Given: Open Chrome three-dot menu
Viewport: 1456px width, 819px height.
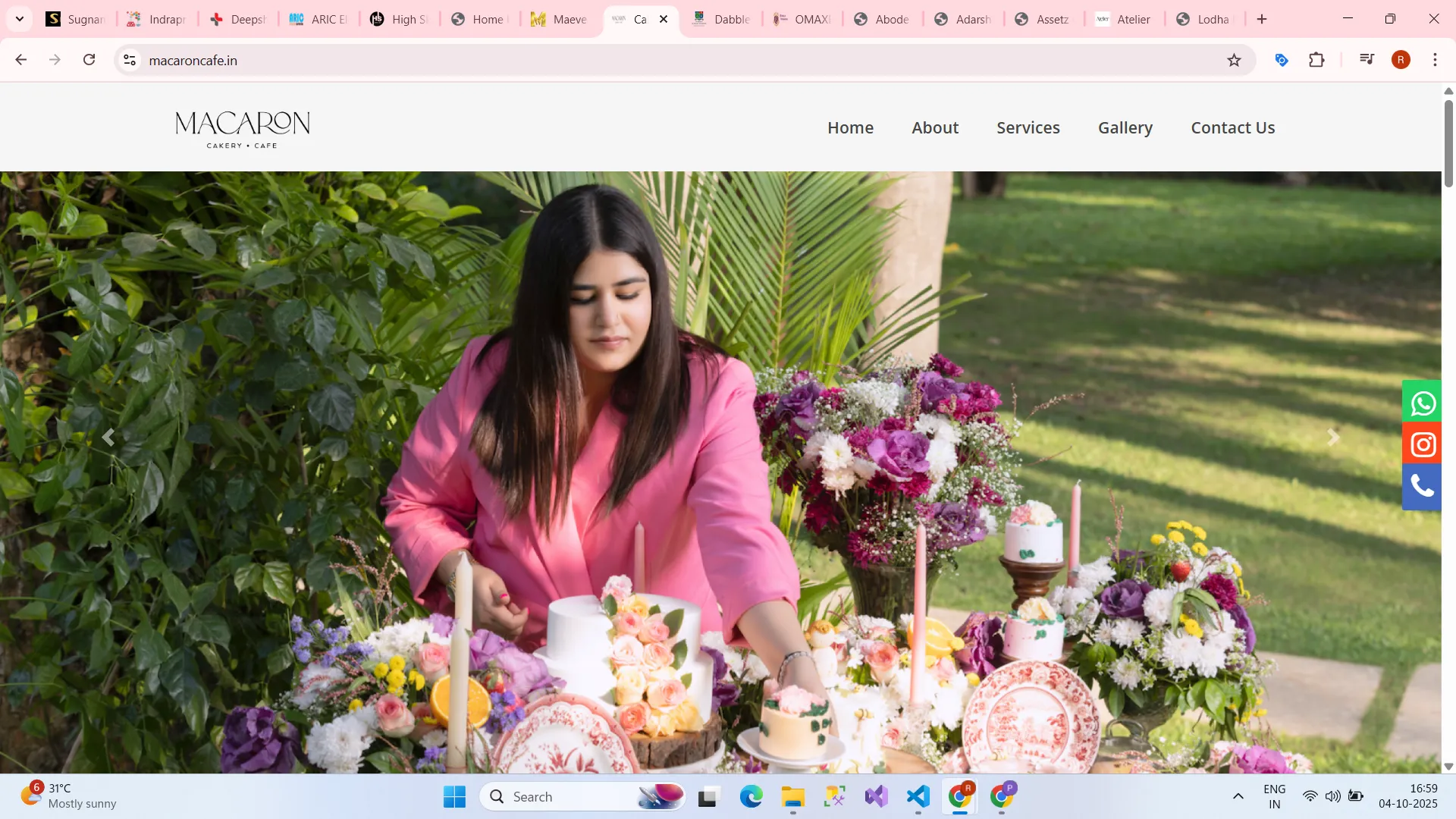Looking at the screenshot, I should [1435, 60].
